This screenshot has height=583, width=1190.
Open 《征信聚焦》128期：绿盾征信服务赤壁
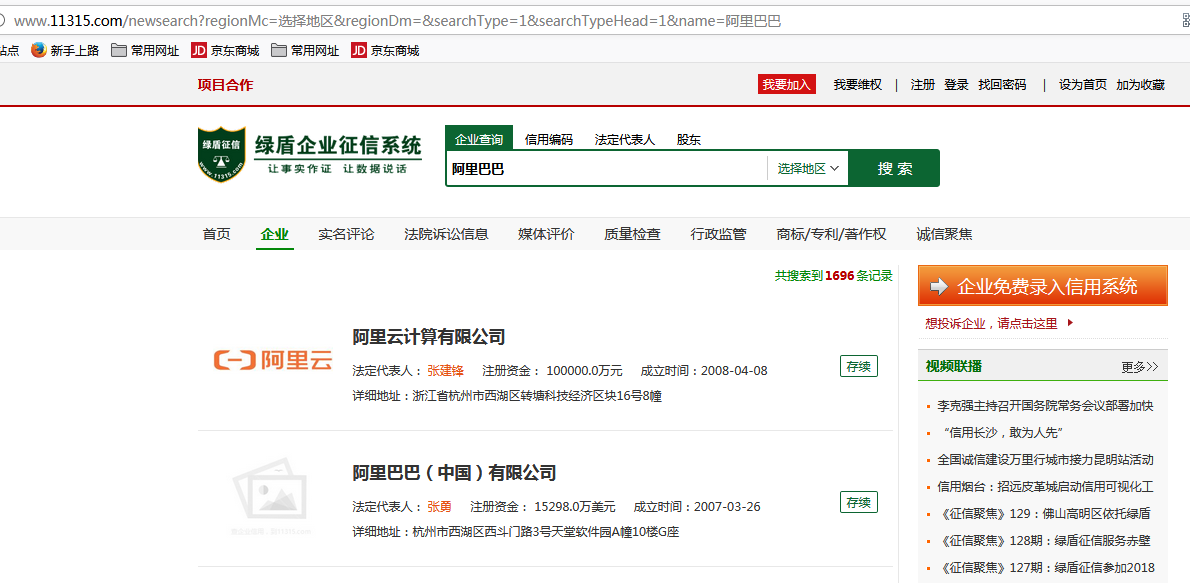[1044, 541]
